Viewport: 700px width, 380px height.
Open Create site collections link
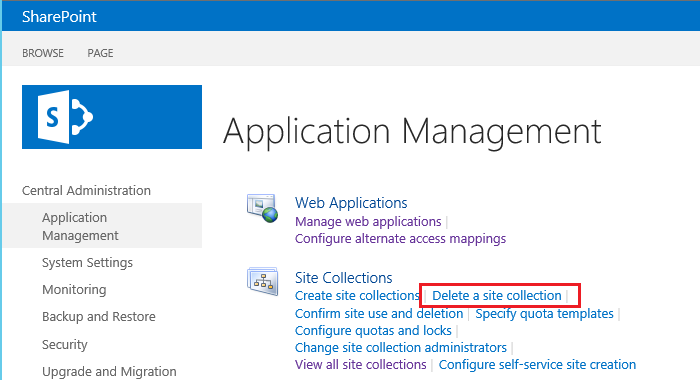point(357,296)
